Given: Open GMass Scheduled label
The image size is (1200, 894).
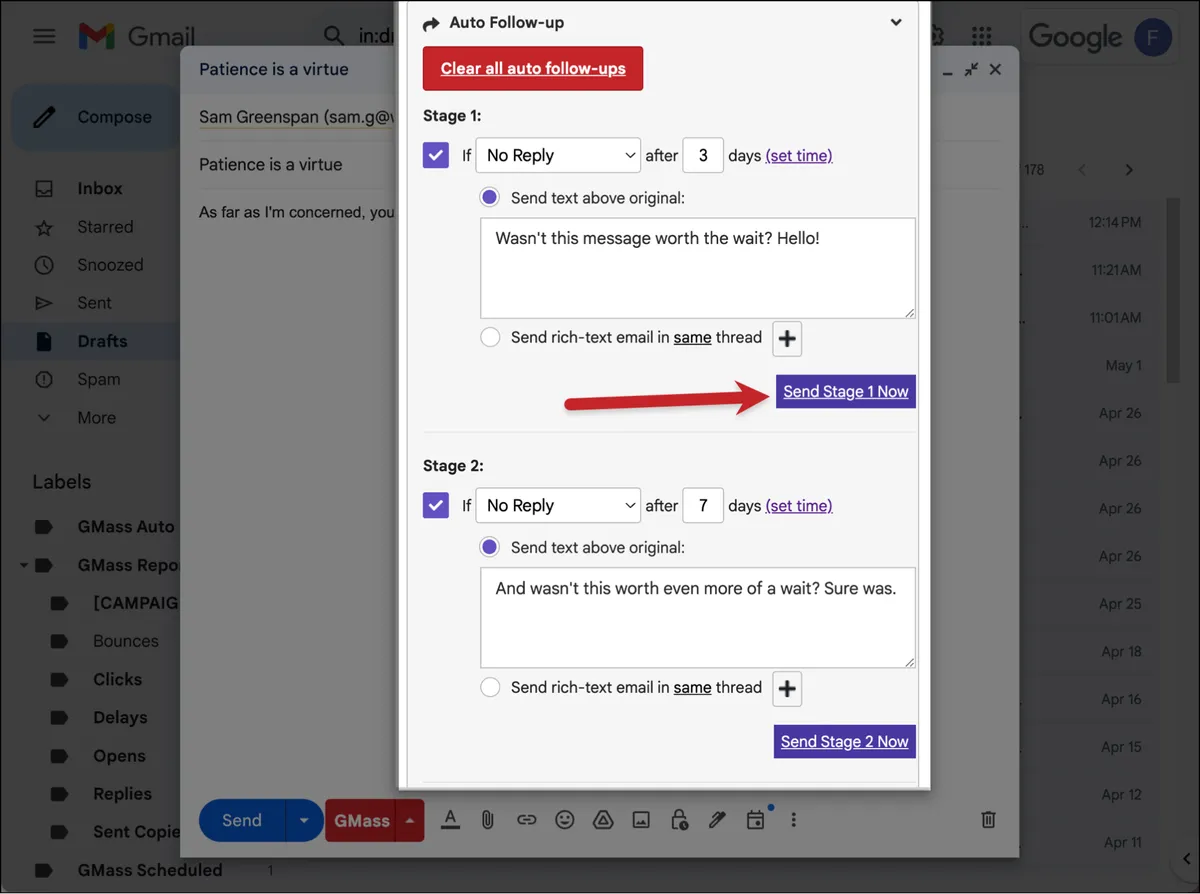Looking at the screenshot, I should (x=150, y=870).
